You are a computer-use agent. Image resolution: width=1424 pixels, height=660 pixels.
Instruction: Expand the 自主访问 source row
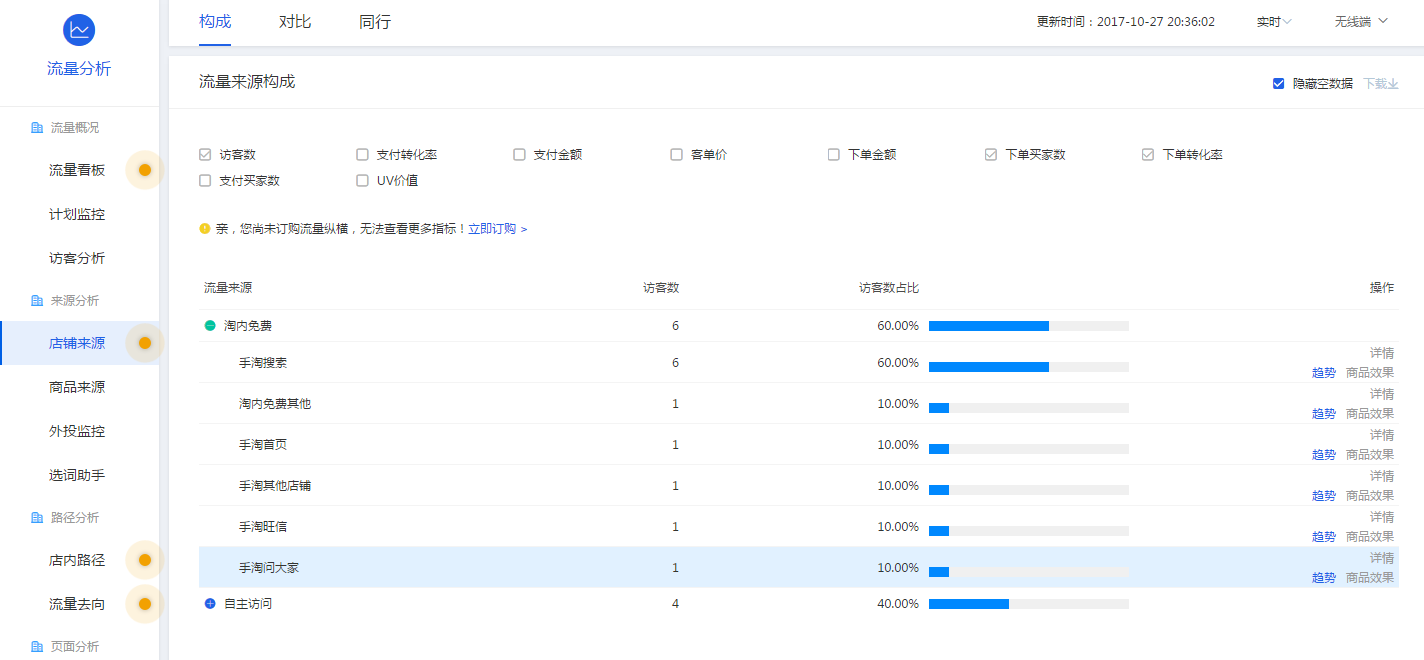point(210,604)
